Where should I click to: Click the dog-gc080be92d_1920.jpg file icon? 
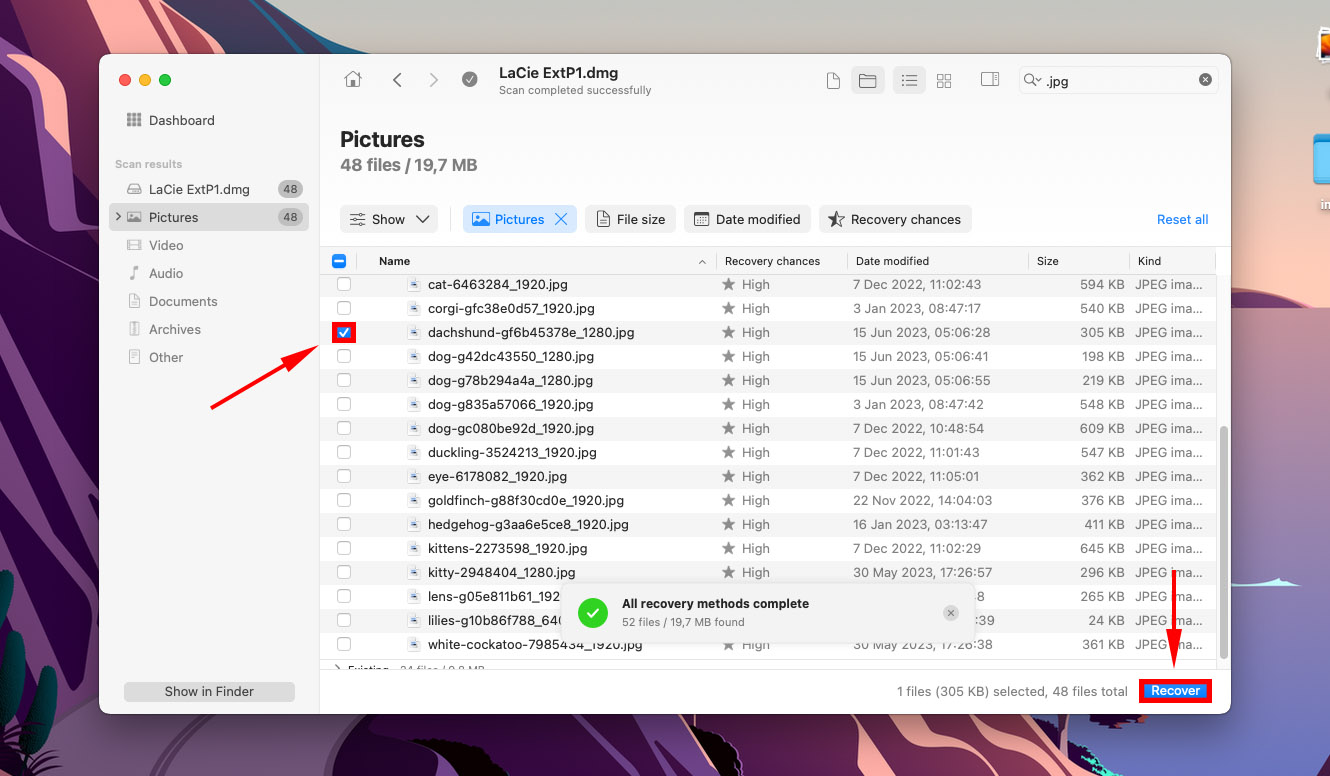(414, 428)
